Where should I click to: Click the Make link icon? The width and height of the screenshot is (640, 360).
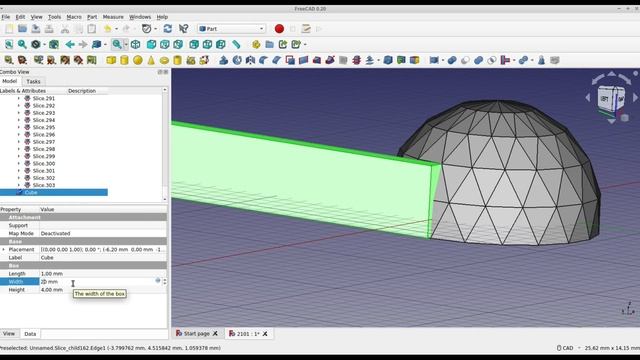[x=283, y=44]
